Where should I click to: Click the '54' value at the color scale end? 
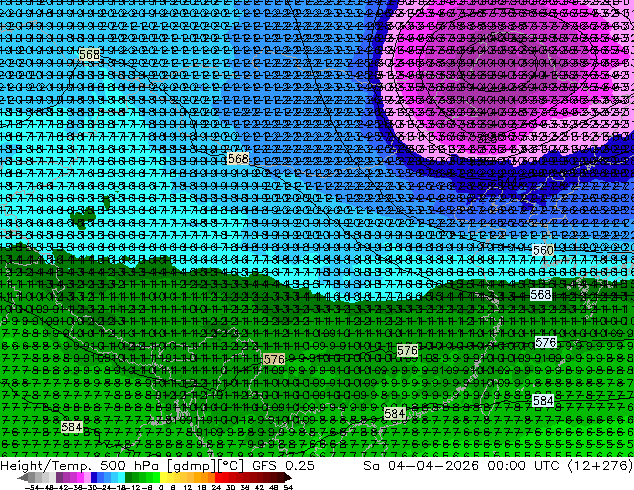[288, 487]
